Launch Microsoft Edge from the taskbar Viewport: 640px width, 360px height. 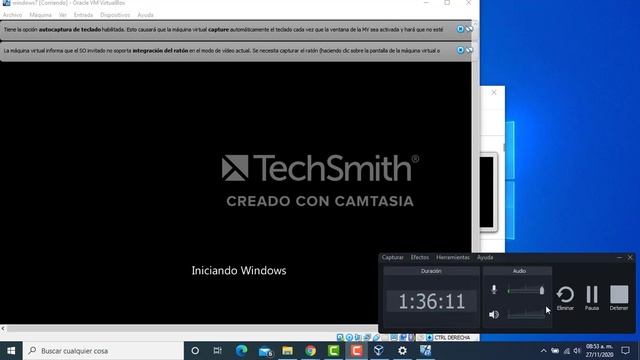tap(241, 351)
